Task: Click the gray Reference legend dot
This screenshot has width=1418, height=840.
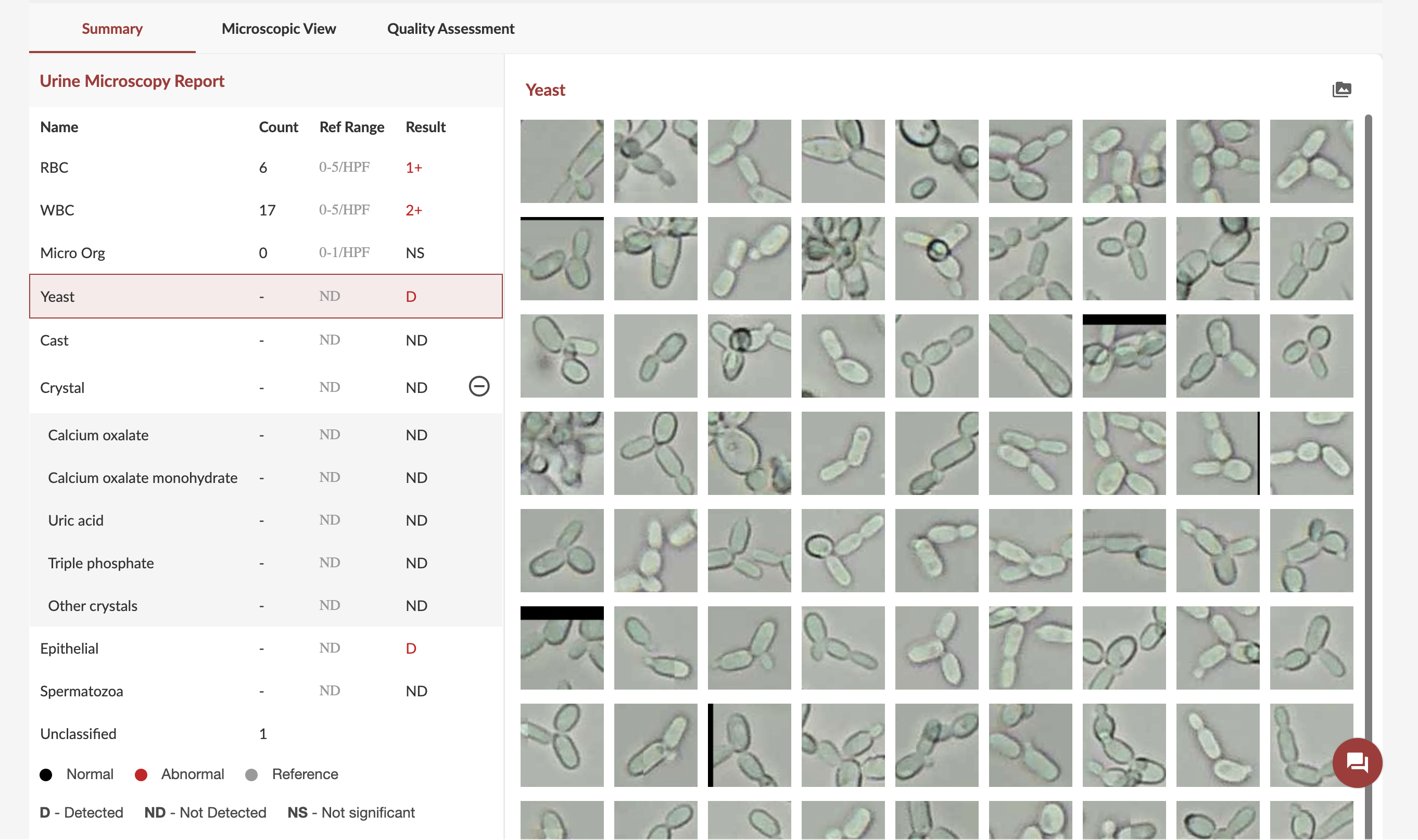Action: tap(251, 774)
